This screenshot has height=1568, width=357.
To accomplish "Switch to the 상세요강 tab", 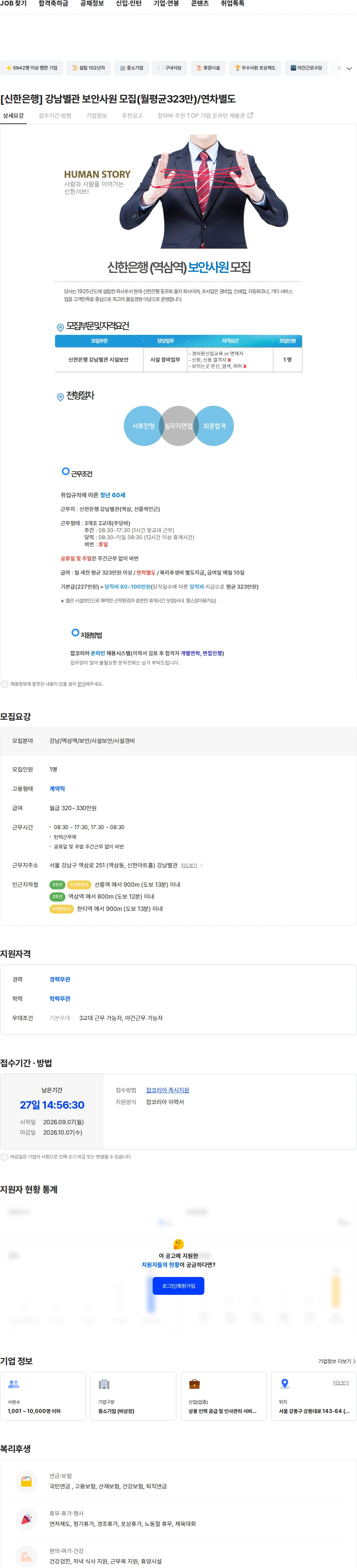I will pyautogui.click(x=13, y=116).
